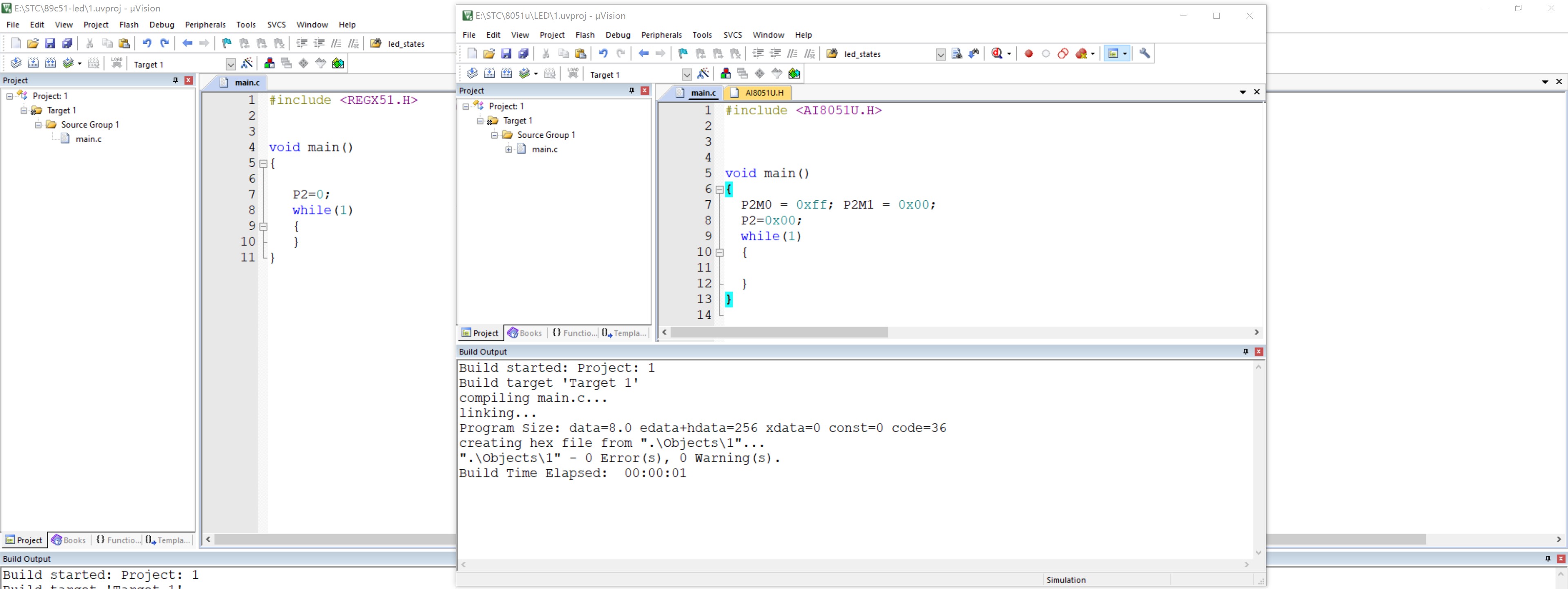This screenshot has width=1568, height=589.
Task: Collapse code fold at line 9 in 89c51-led editor
Action: (x=263, y=226)
